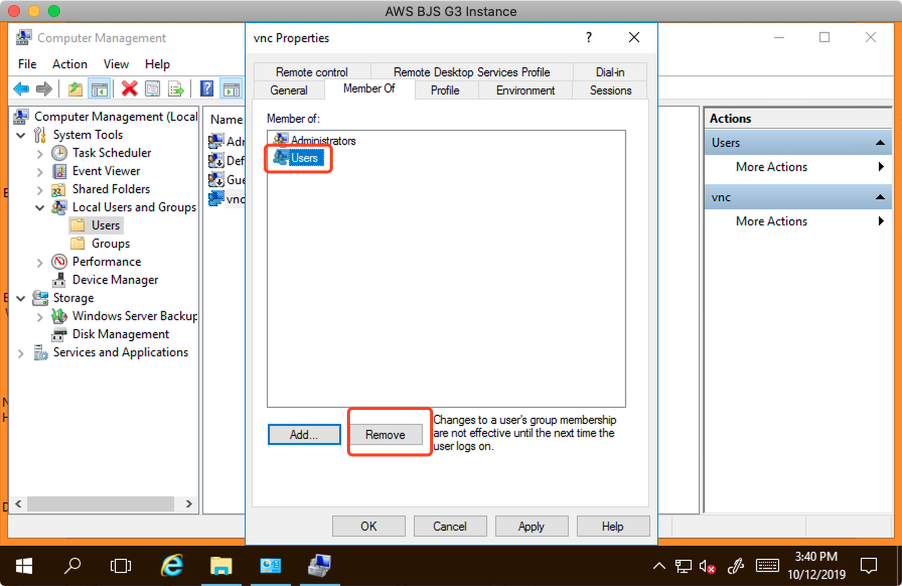The width and height of the screenshot is (902, 586).
Task: Click the Export List toolbar icon
Action: point(176,89)
